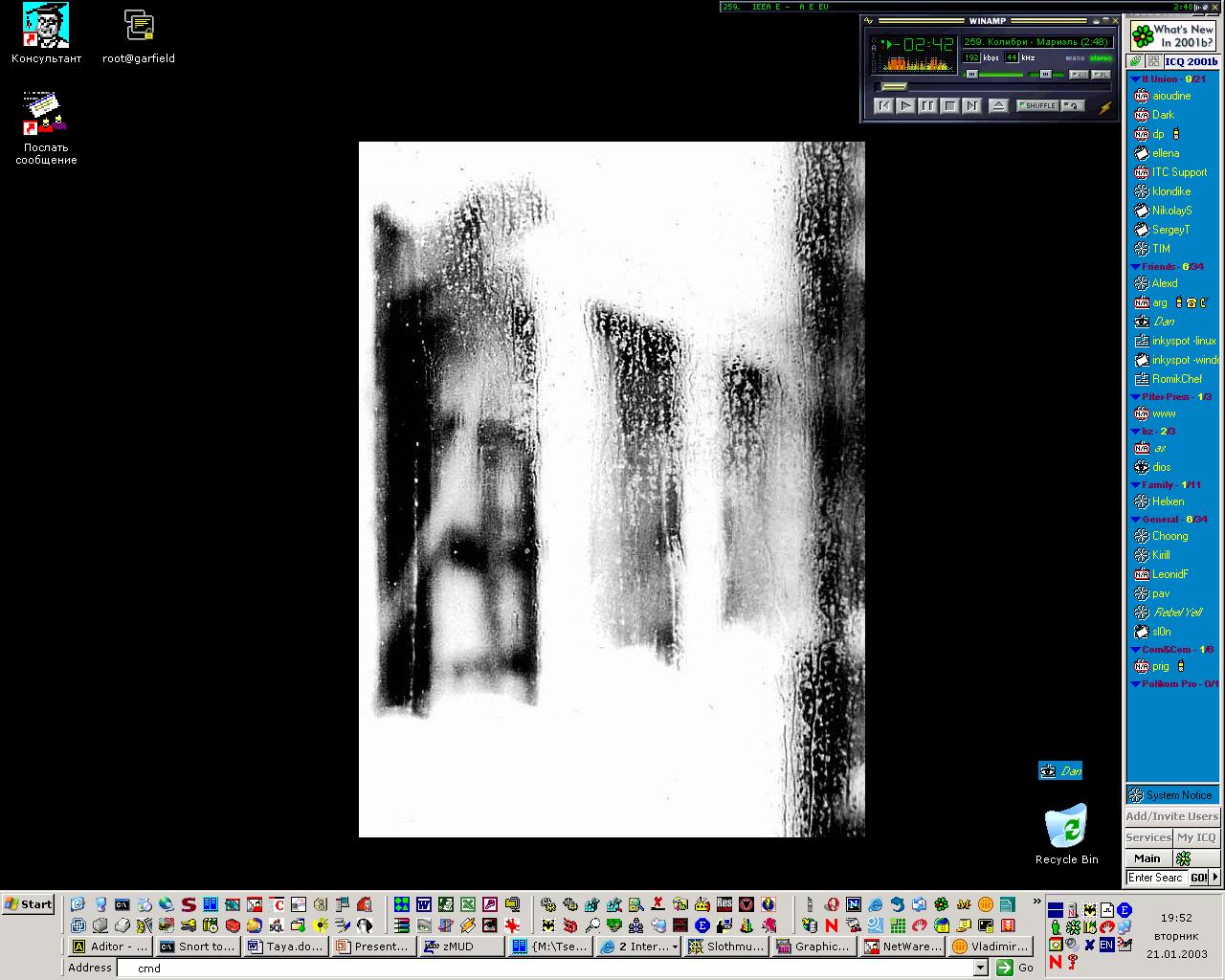Image resolution: width=1225 pixels, height=980 pixels.
Task: Pause playback in Winamp
Action: pyautogui.click(x=928, y=106)
